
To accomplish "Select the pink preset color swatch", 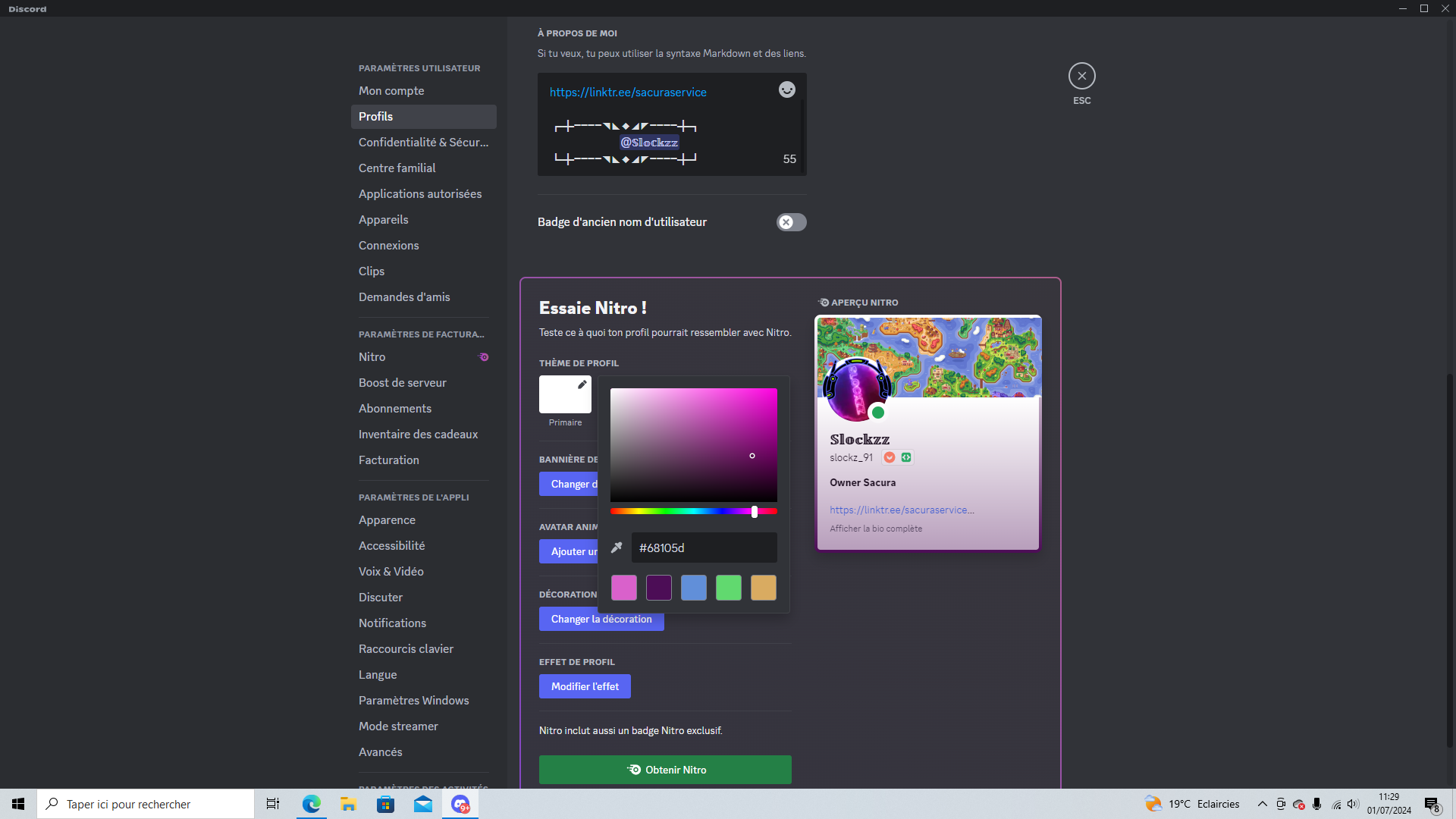I will [624, 588].
